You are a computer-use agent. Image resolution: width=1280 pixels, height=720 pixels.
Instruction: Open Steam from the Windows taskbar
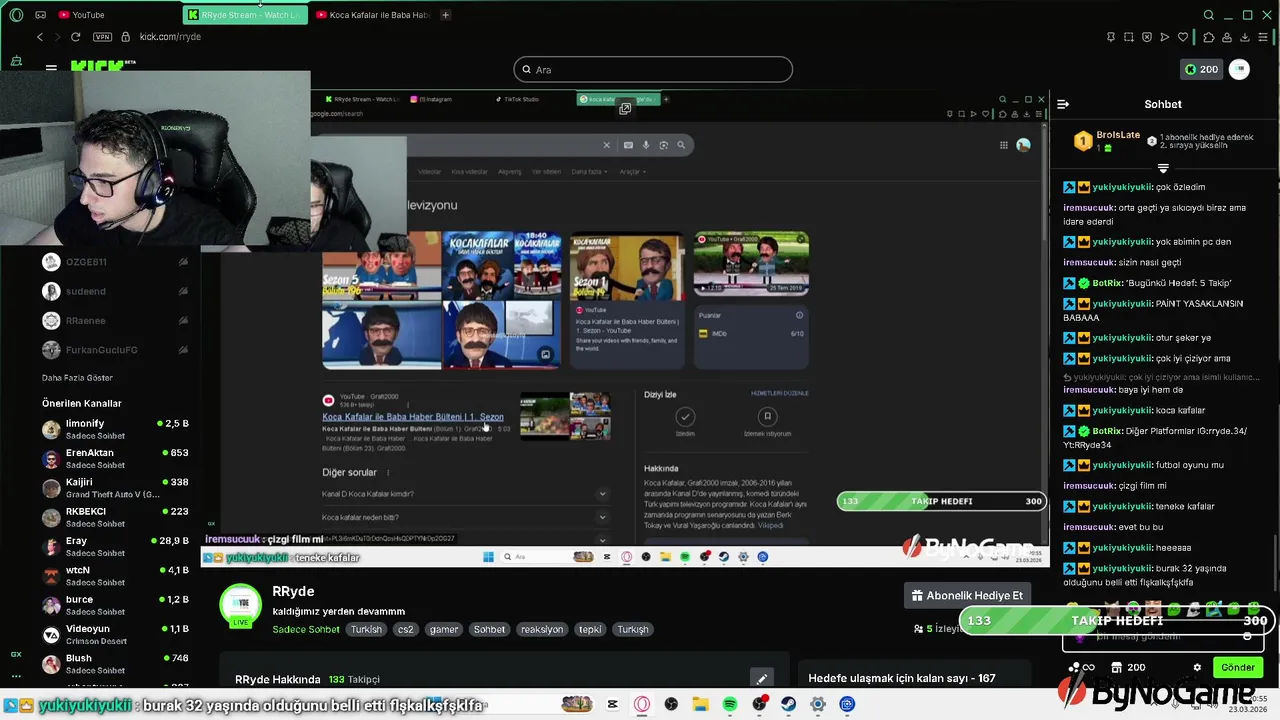click(789, 704)
